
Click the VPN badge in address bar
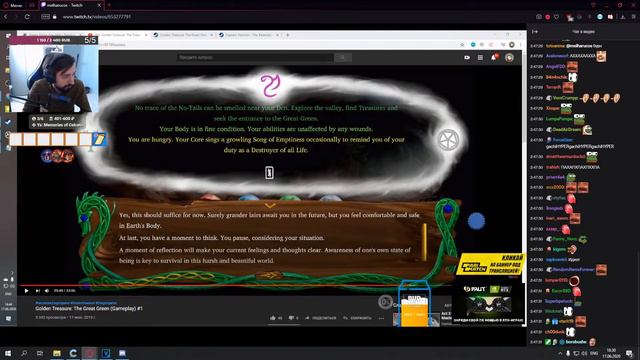coord(45,17)
